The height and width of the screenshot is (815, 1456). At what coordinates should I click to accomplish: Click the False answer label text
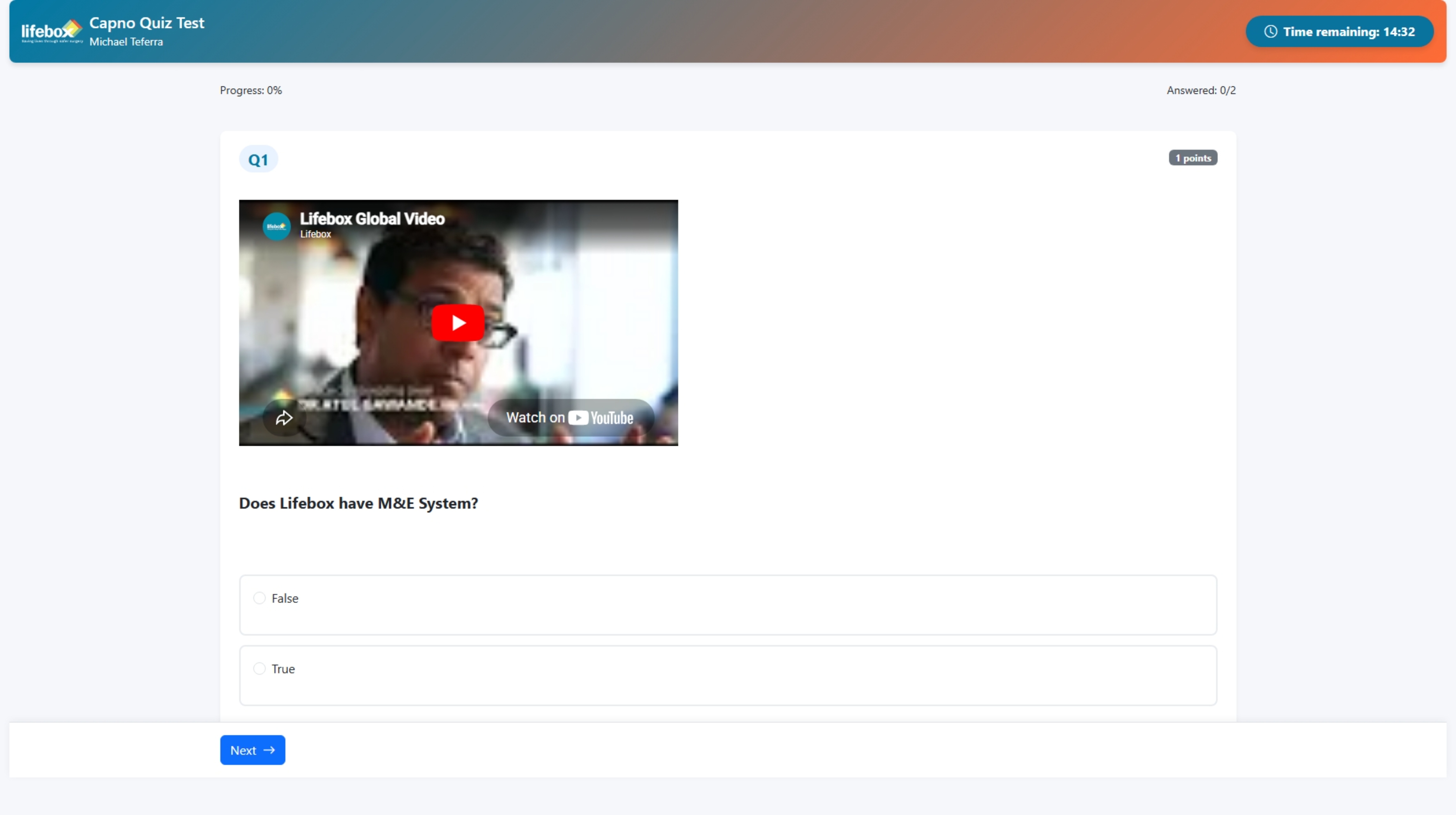pyautogui.click(x=285, y=598)
